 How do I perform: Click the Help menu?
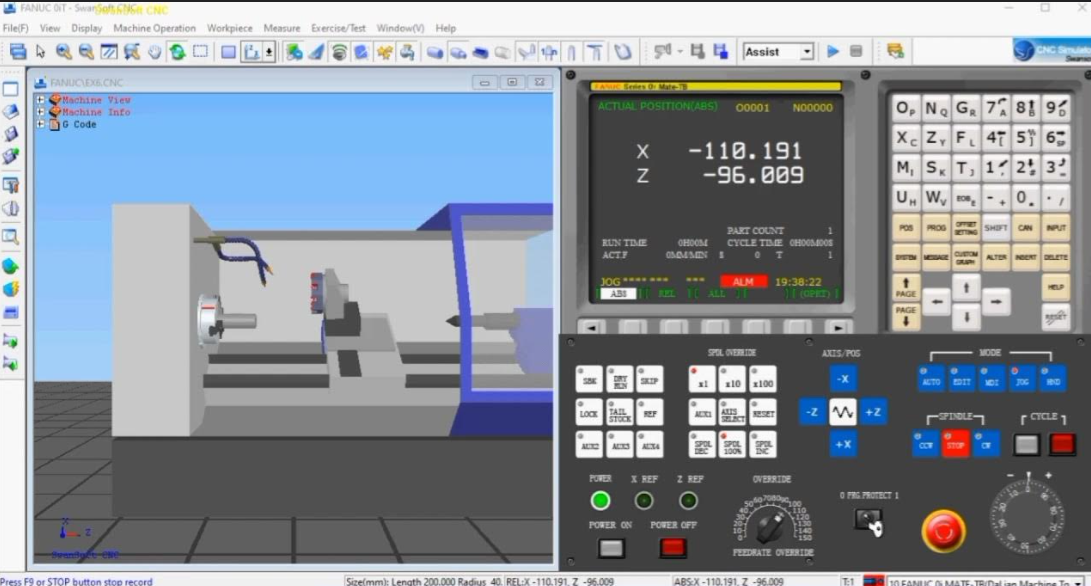pos(445,28)
